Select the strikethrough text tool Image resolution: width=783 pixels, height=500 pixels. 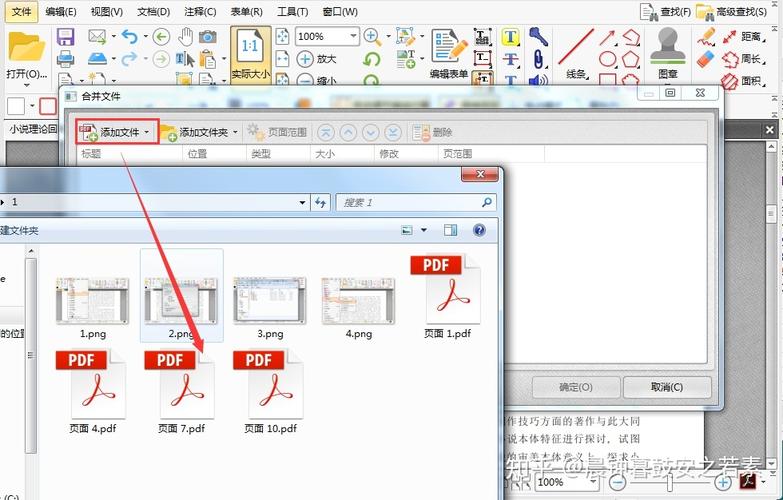[510, 59]
